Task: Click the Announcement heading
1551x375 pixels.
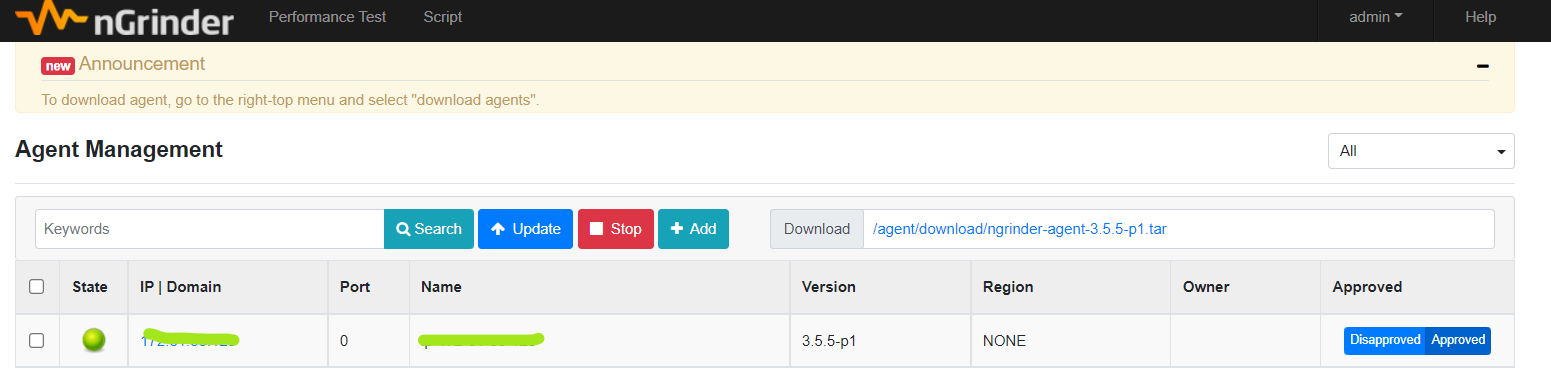Action: (x=142, y=64)
